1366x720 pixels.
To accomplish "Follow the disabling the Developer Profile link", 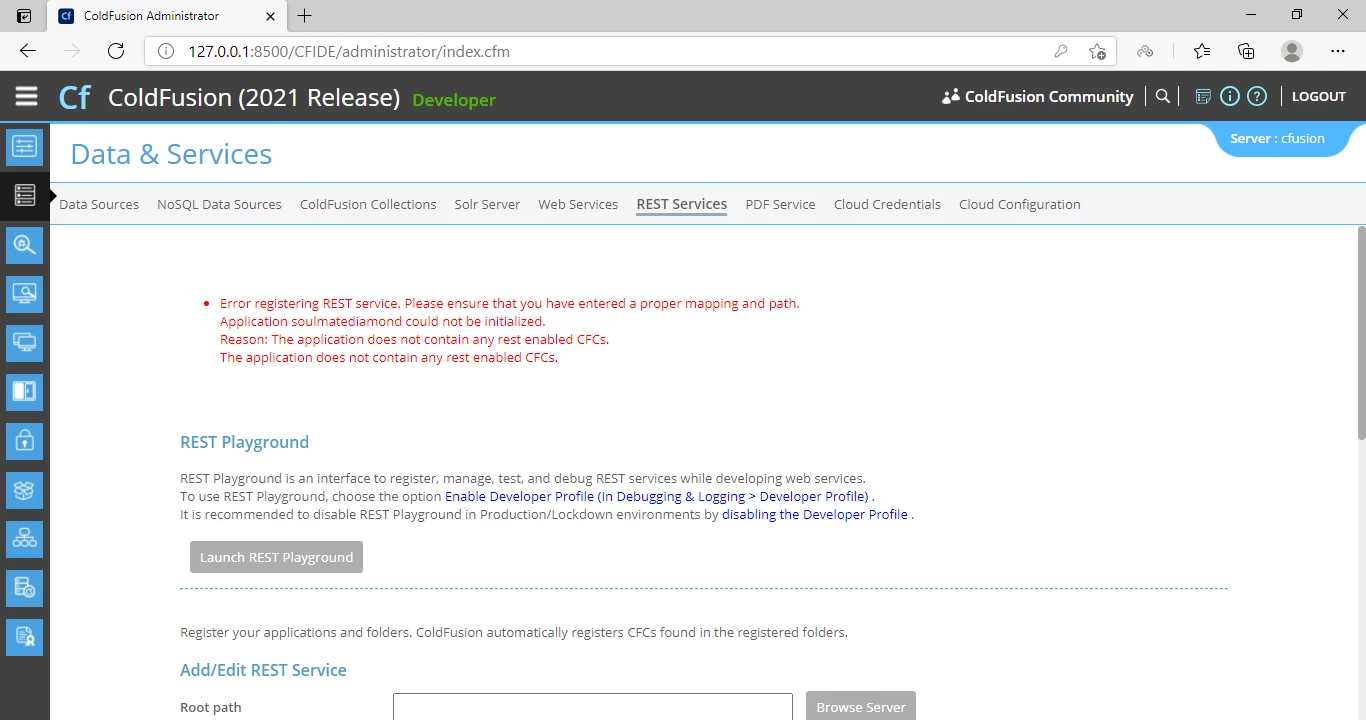I will [x=815, y=514].
